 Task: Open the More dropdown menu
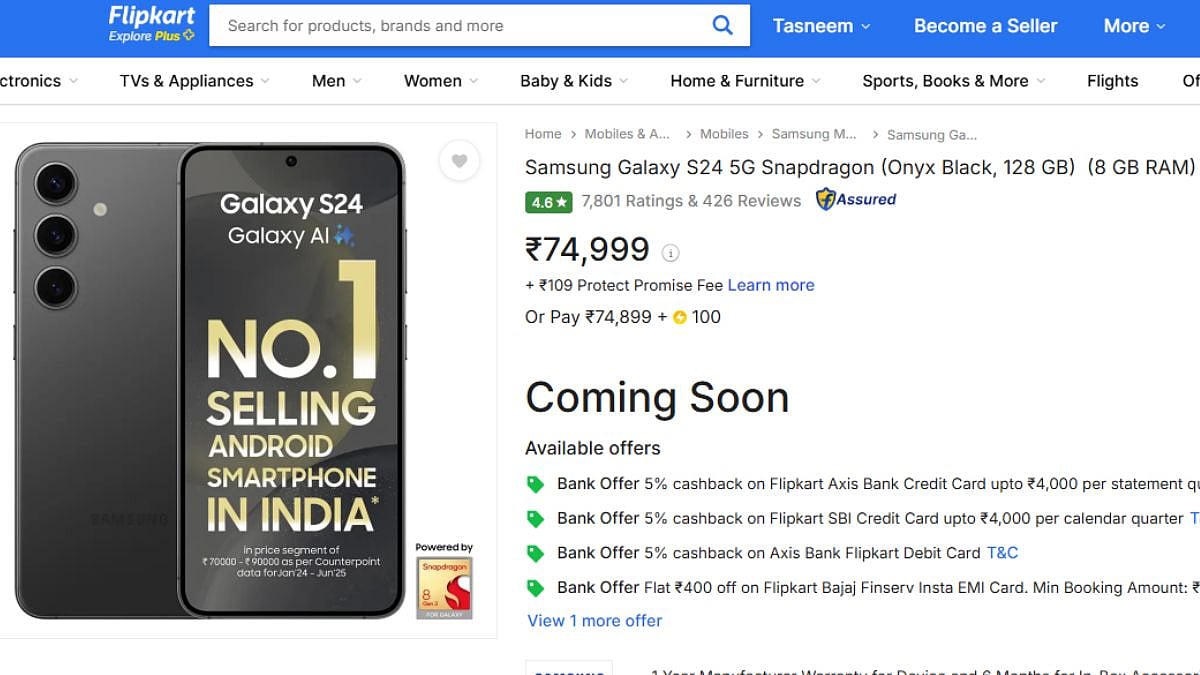coord(1134,27)
